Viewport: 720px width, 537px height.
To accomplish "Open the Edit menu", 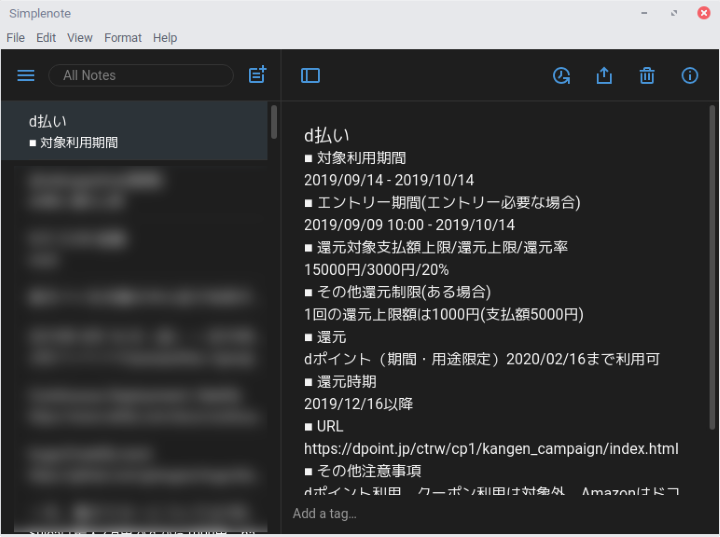I will click(46, 38).
